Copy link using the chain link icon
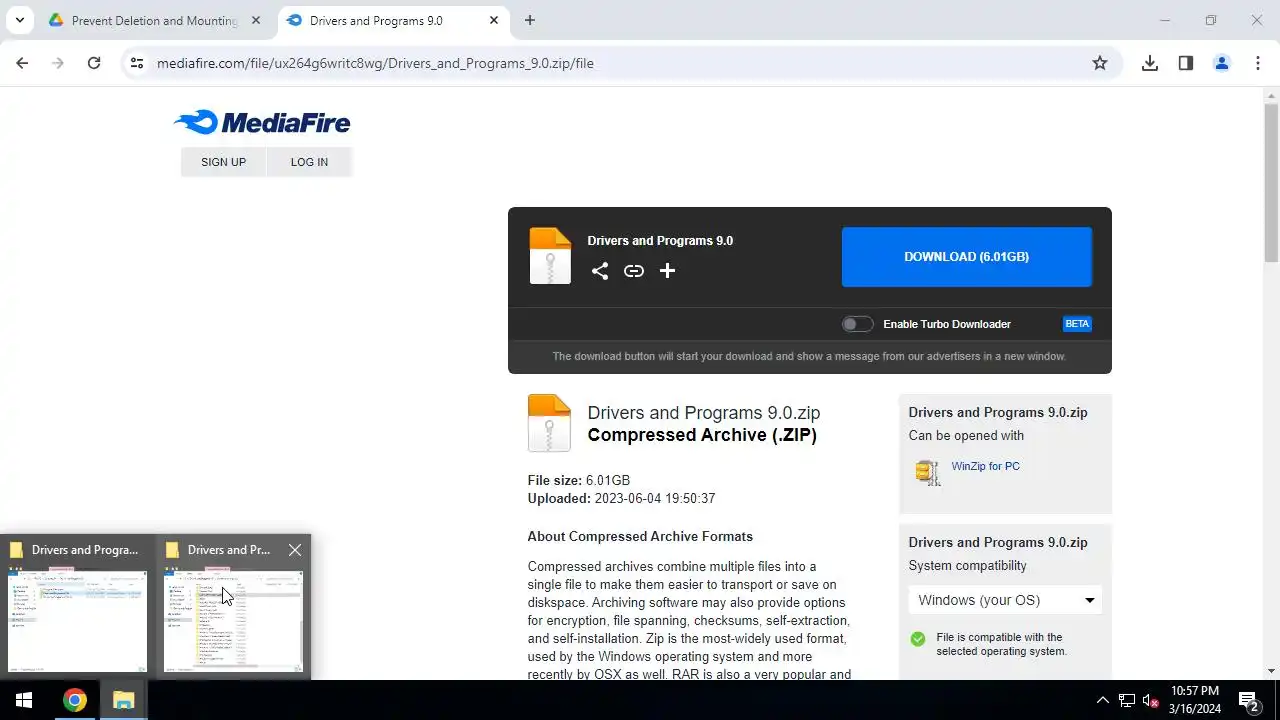1280x720 pixels. 634,271
